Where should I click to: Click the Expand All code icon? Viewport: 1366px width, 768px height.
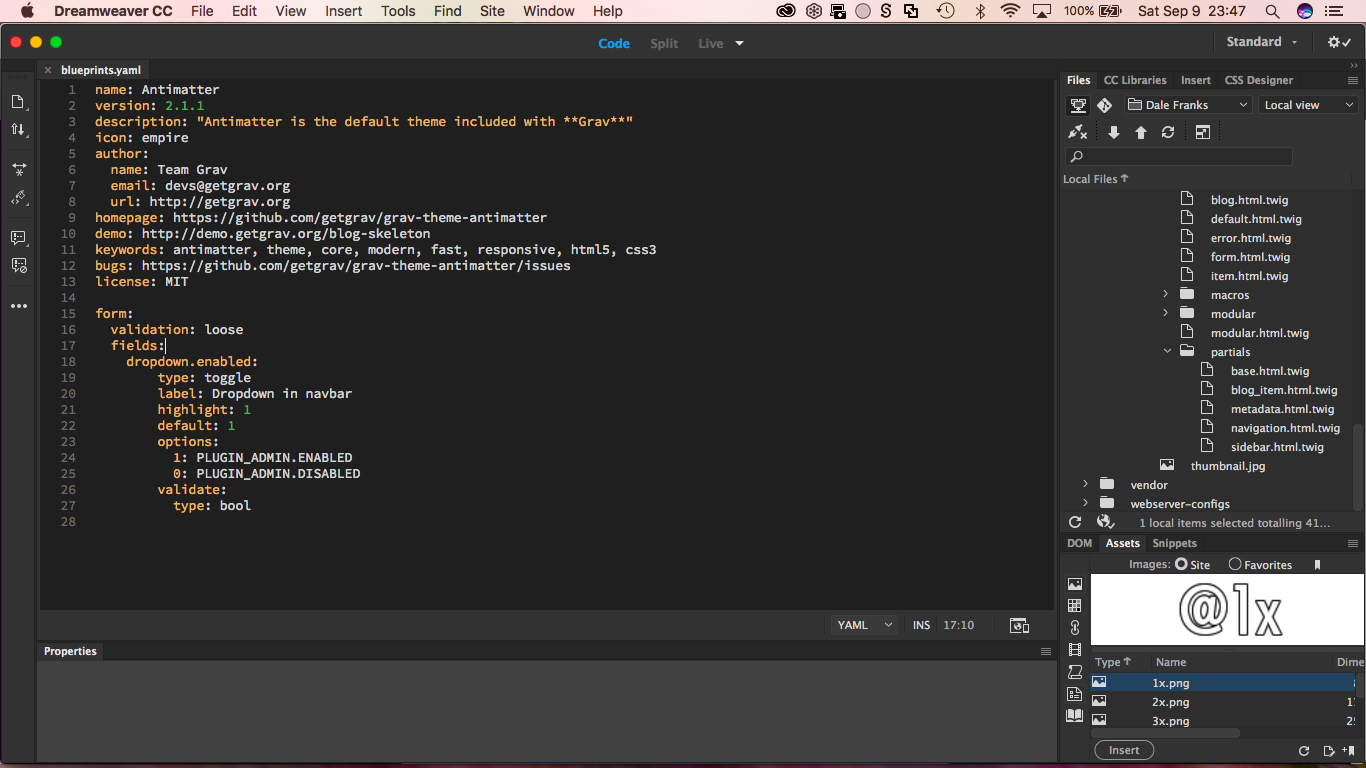[x=18, y=170]
